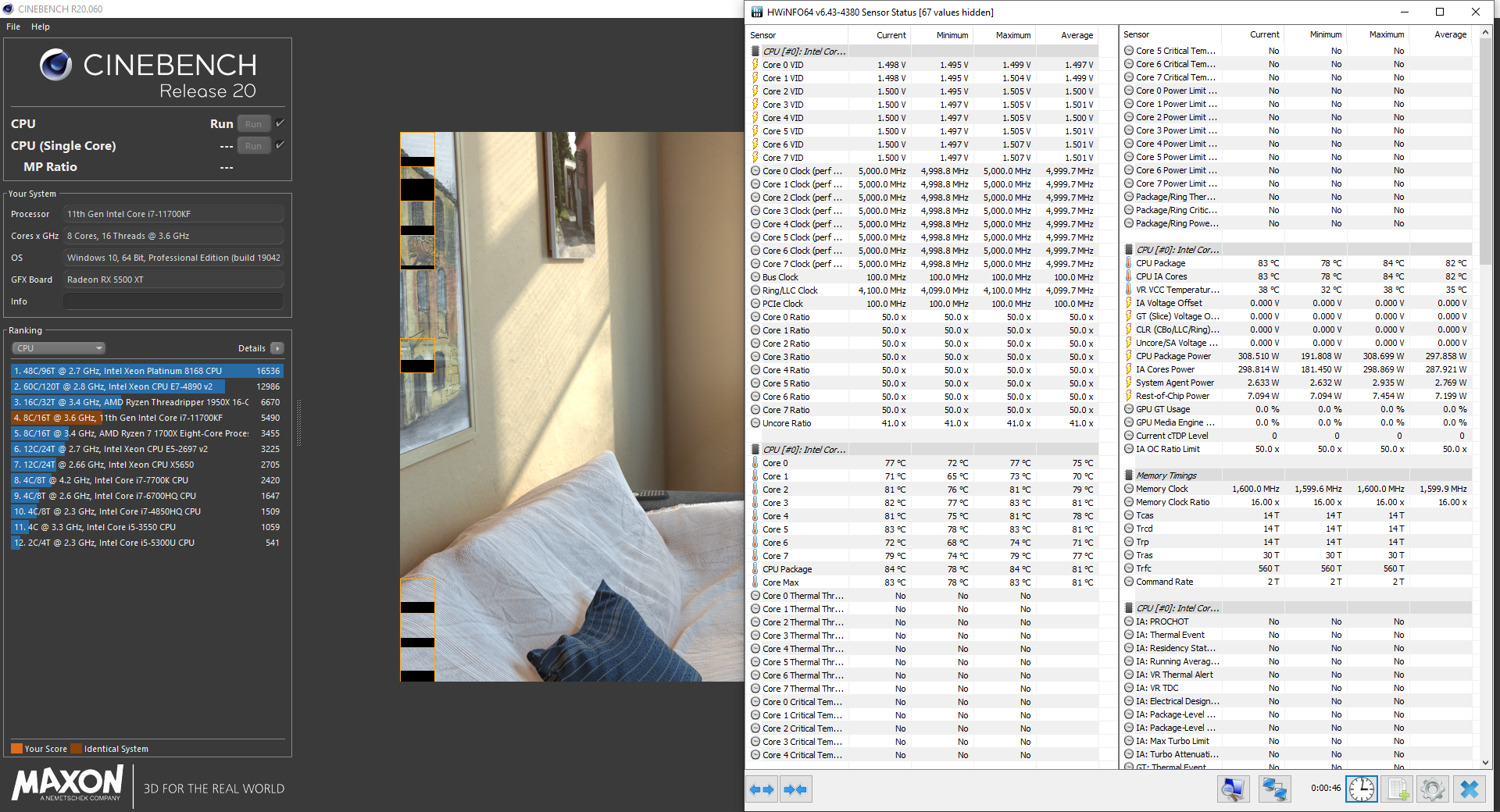Open the Ranking CPU dropdown

coord(59,348)
